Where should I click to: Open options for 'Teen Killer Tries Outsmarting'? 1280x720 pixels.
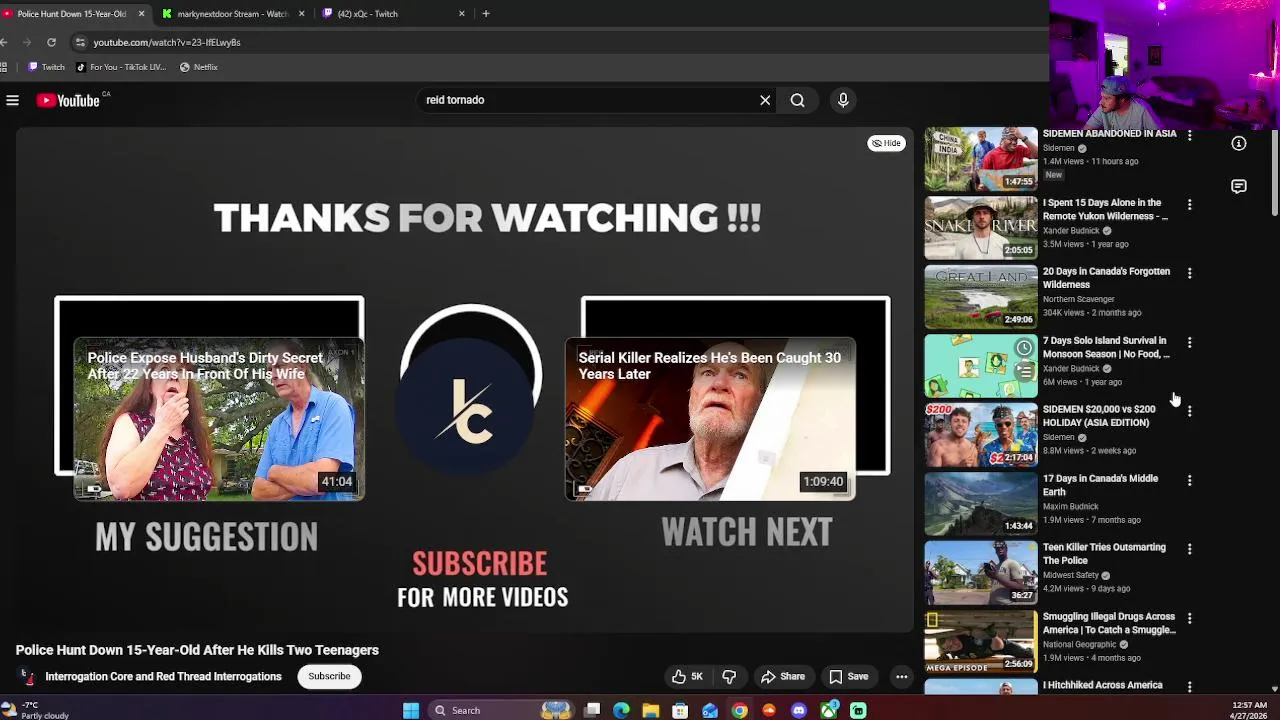(x=1189, y=549)
